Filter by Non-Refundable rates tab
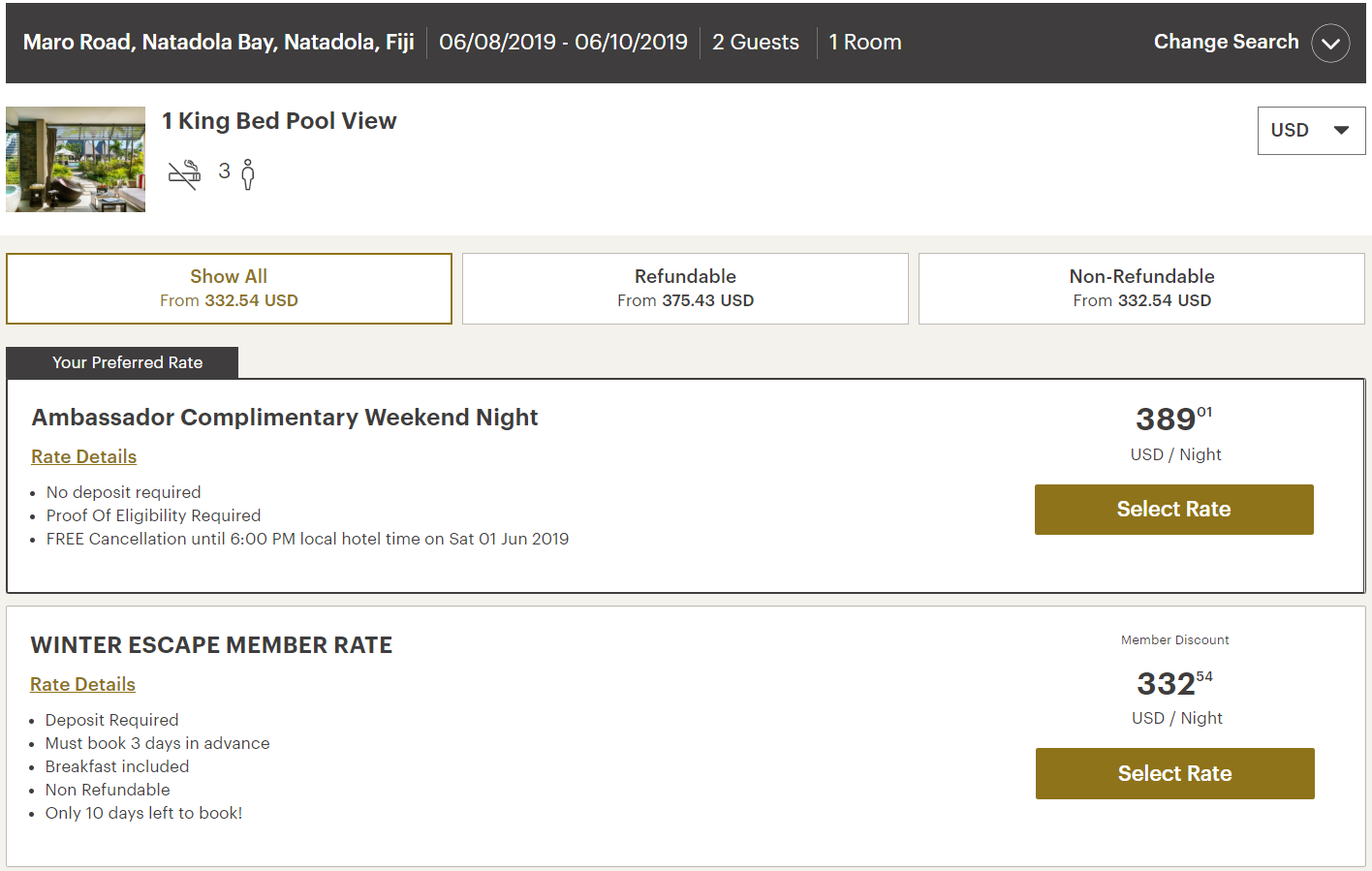The width and height of the screenshot is (1372, 871). 1141,289
